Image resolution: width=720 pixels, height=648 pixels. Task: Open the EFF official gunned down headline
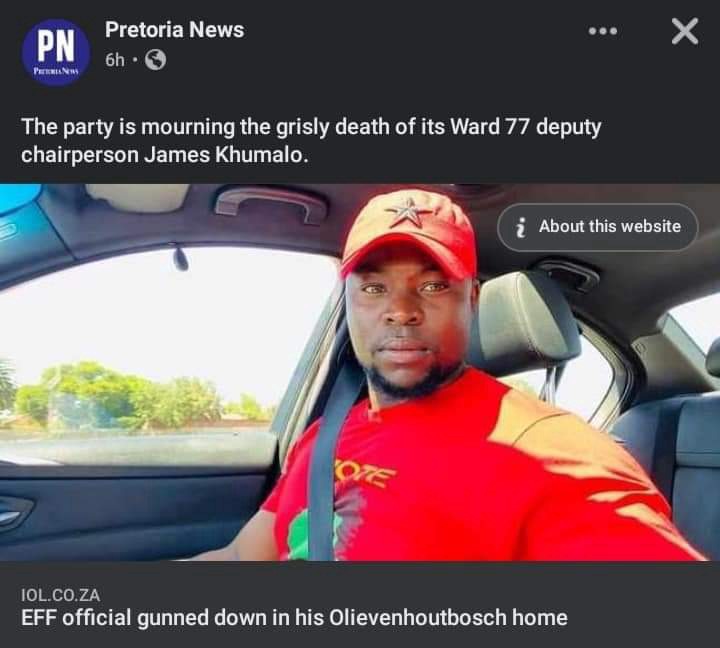[x=294, y=618]
